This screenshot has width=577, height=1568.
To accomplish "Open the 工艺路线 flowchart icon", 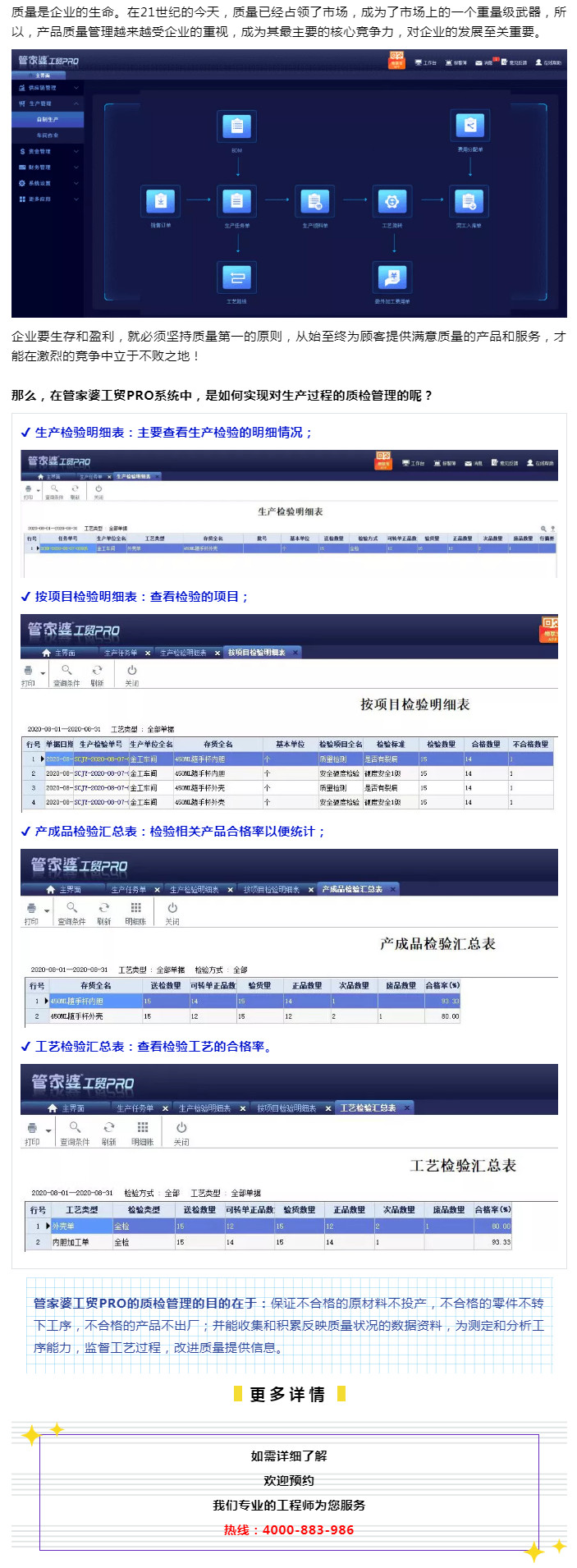I will tap(237, 277).
